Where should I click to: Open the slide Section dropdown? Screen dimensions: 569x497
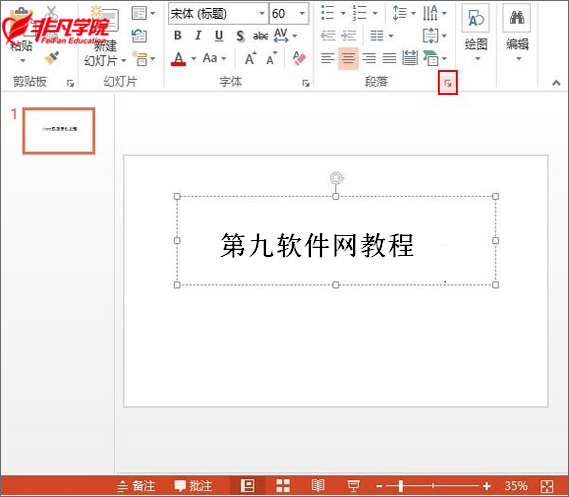[x=143, y=58]
